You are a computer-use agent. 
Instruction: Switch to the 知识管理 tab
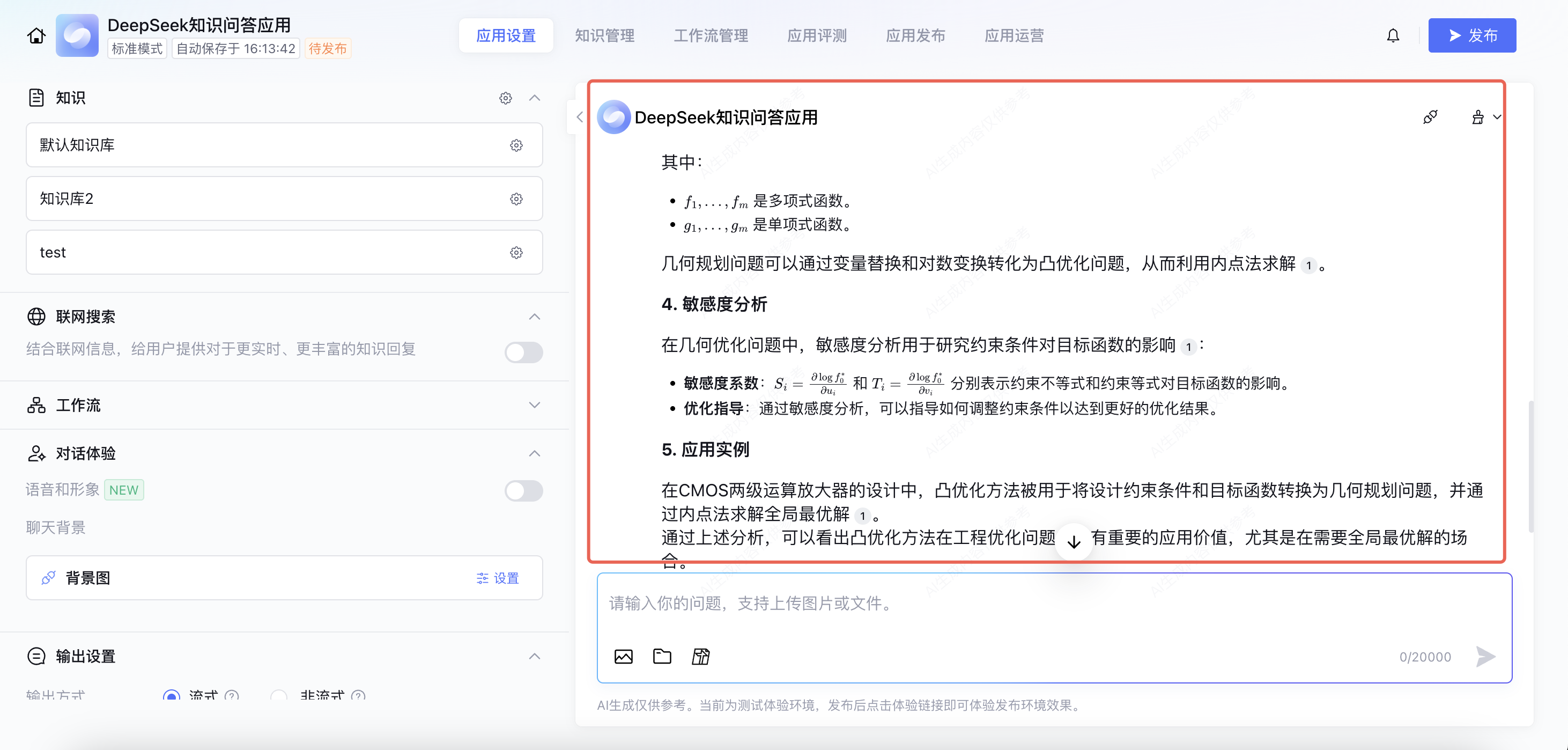pyautogui.click(x=604, y=36)
